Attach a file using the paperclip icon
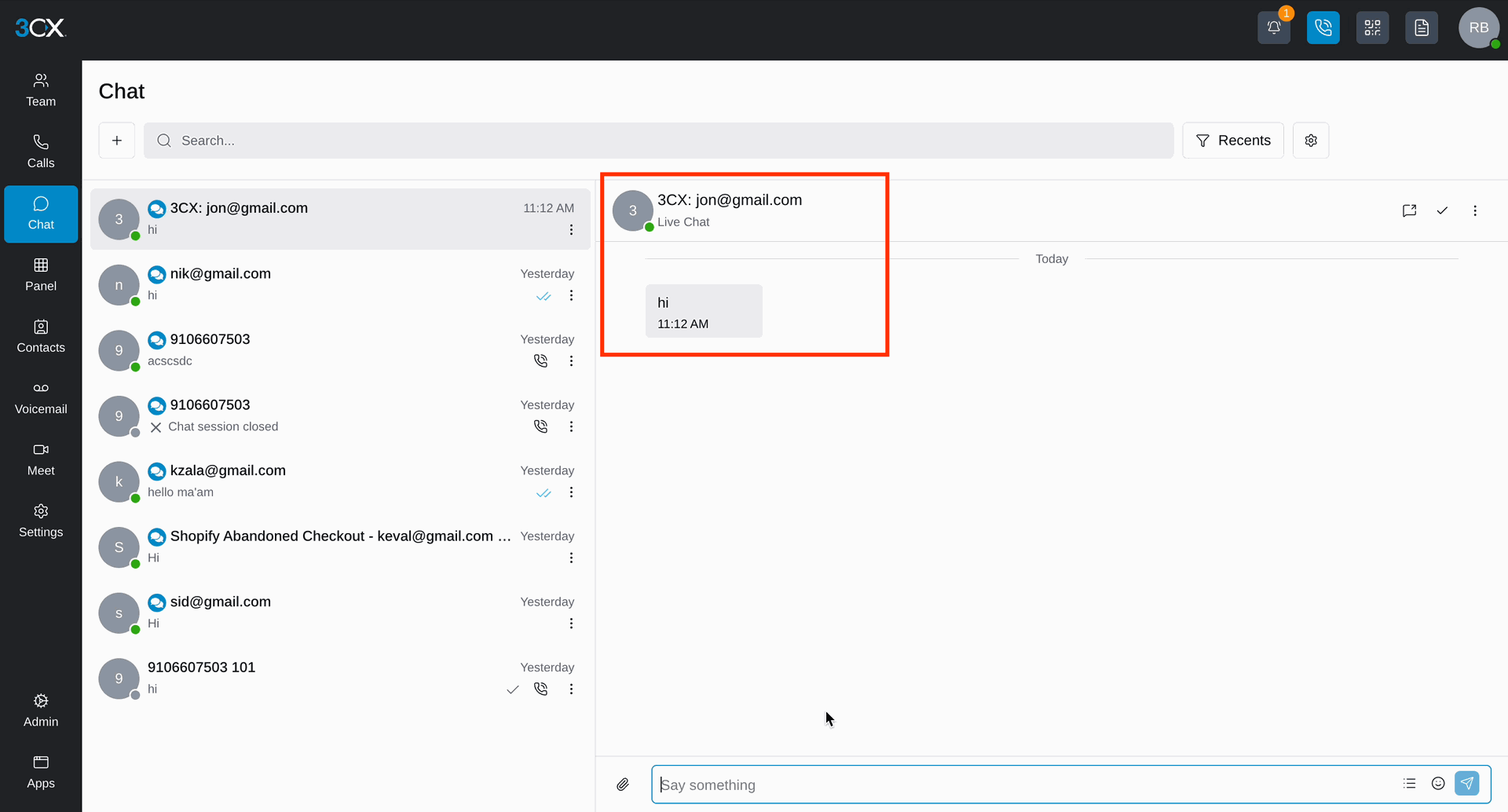Screen dimensions: 1508x812 623,784
